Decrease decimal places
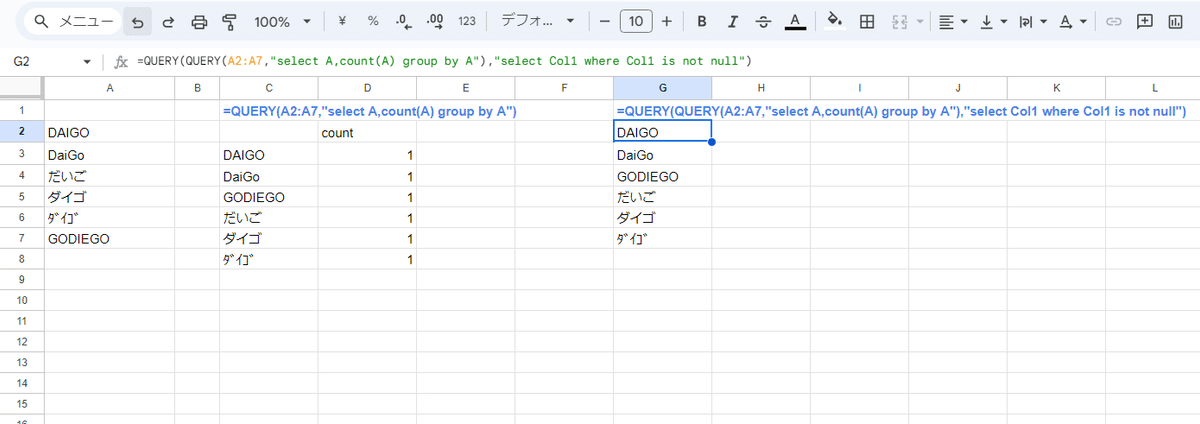The width and height of the screenshot is (1200, 424). [403, 21]
